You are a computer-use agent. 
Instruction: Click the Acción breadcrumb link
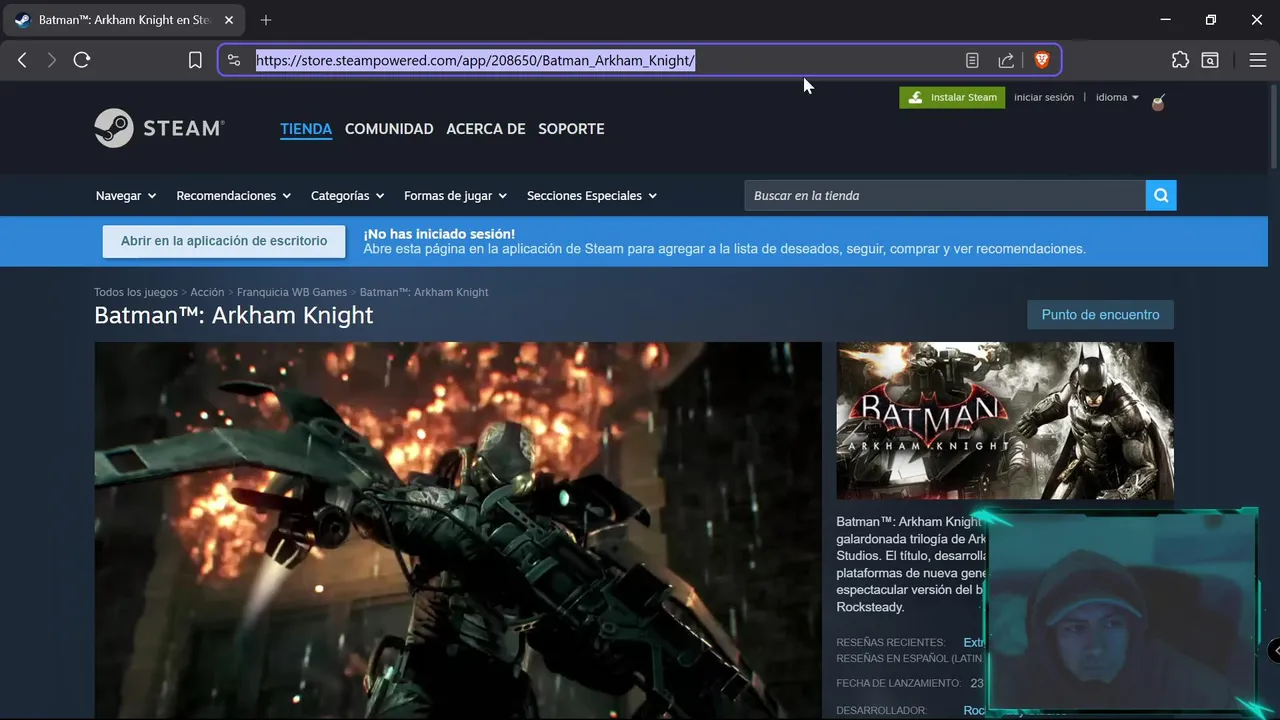[207, 292]
